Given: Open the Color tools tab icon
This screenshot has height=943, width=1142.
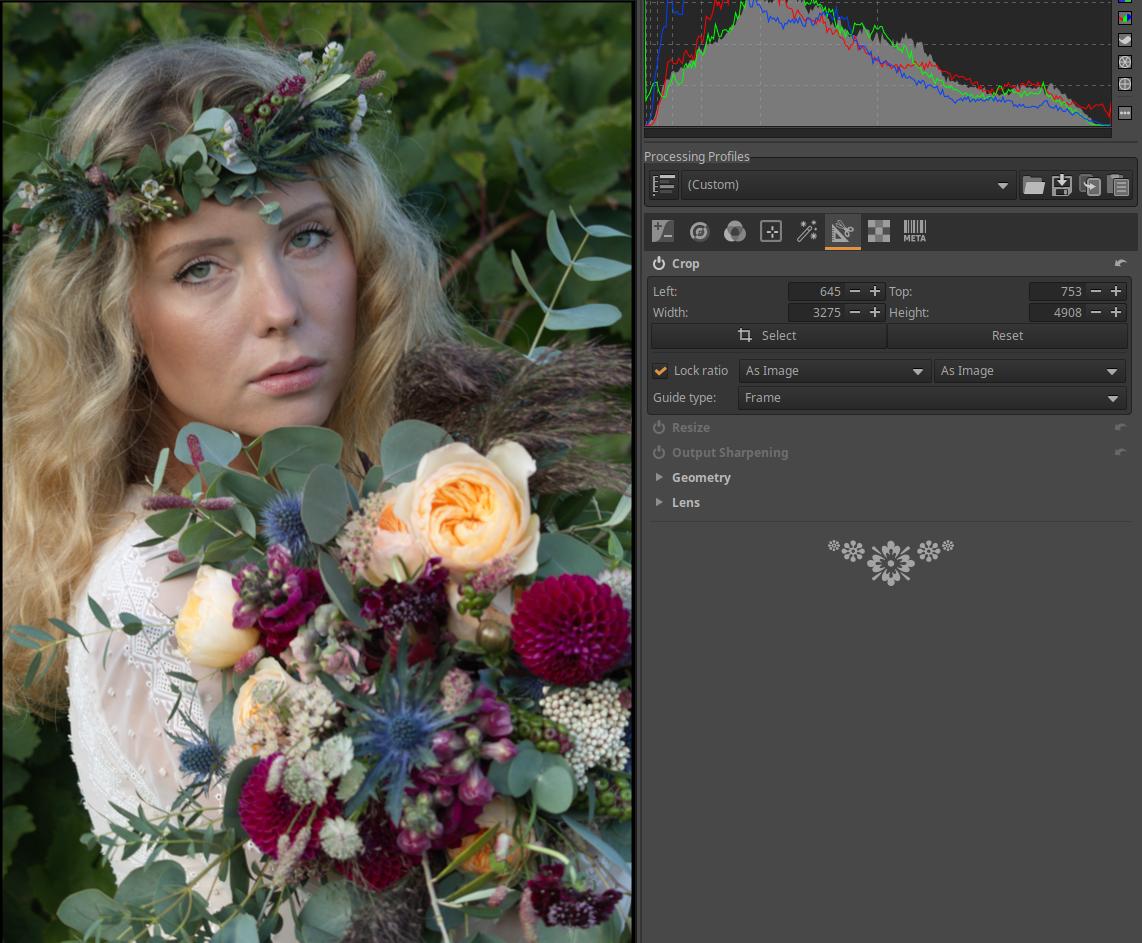Looking at the screenshot, I should [x=734, y=232].
